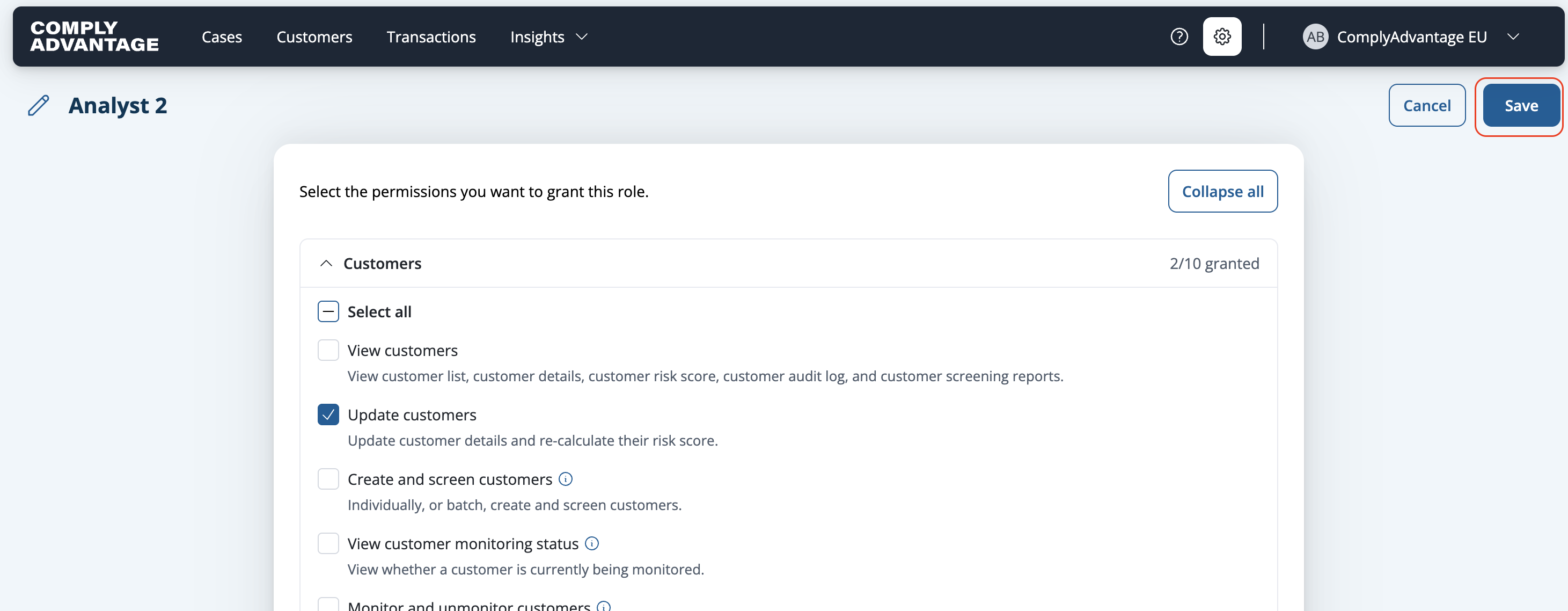The height and width of the screenshot is (611, 1568).
Task: Click 'Update customer details and re-calculate' description
Action: tap(533, 440)
